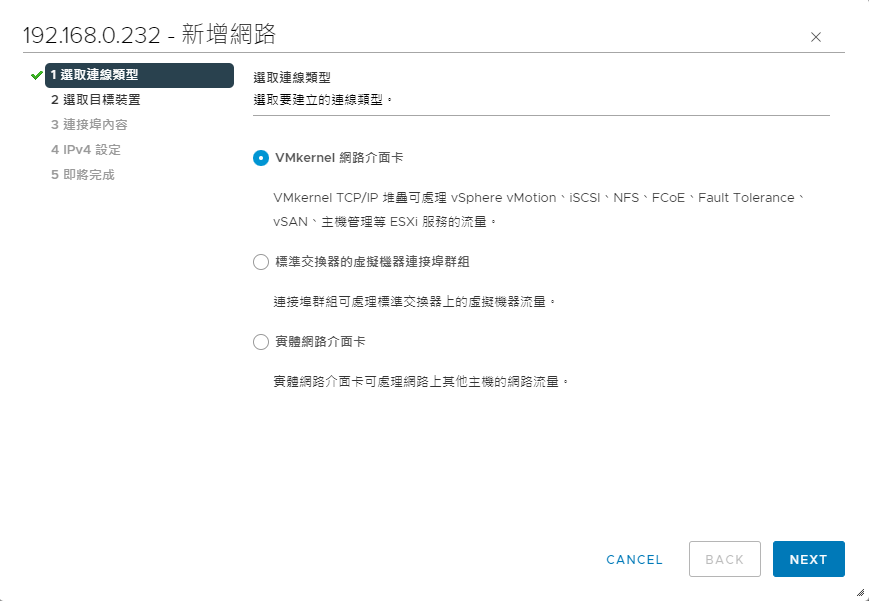This screenshot has width=869, height=601.
Task: Click the heading 選取連線類型 in content pane
Action: (292, 78)
